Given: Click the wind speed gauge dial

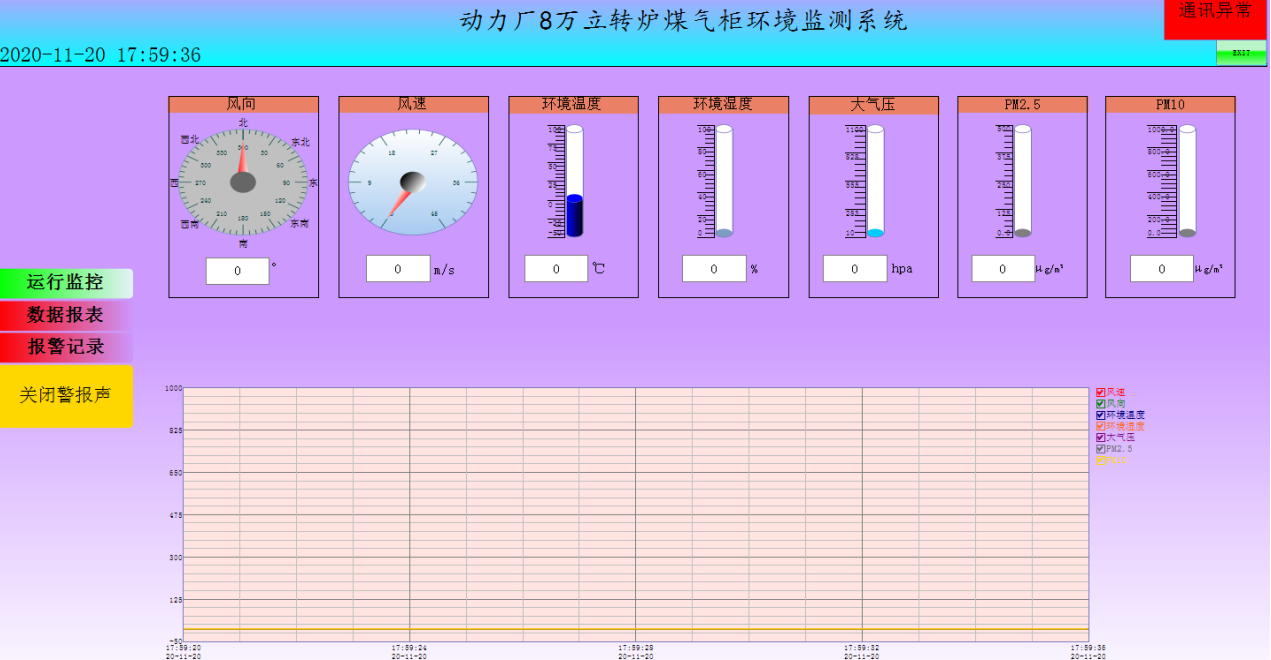Looking at the screenshot, I should (412, 183).
